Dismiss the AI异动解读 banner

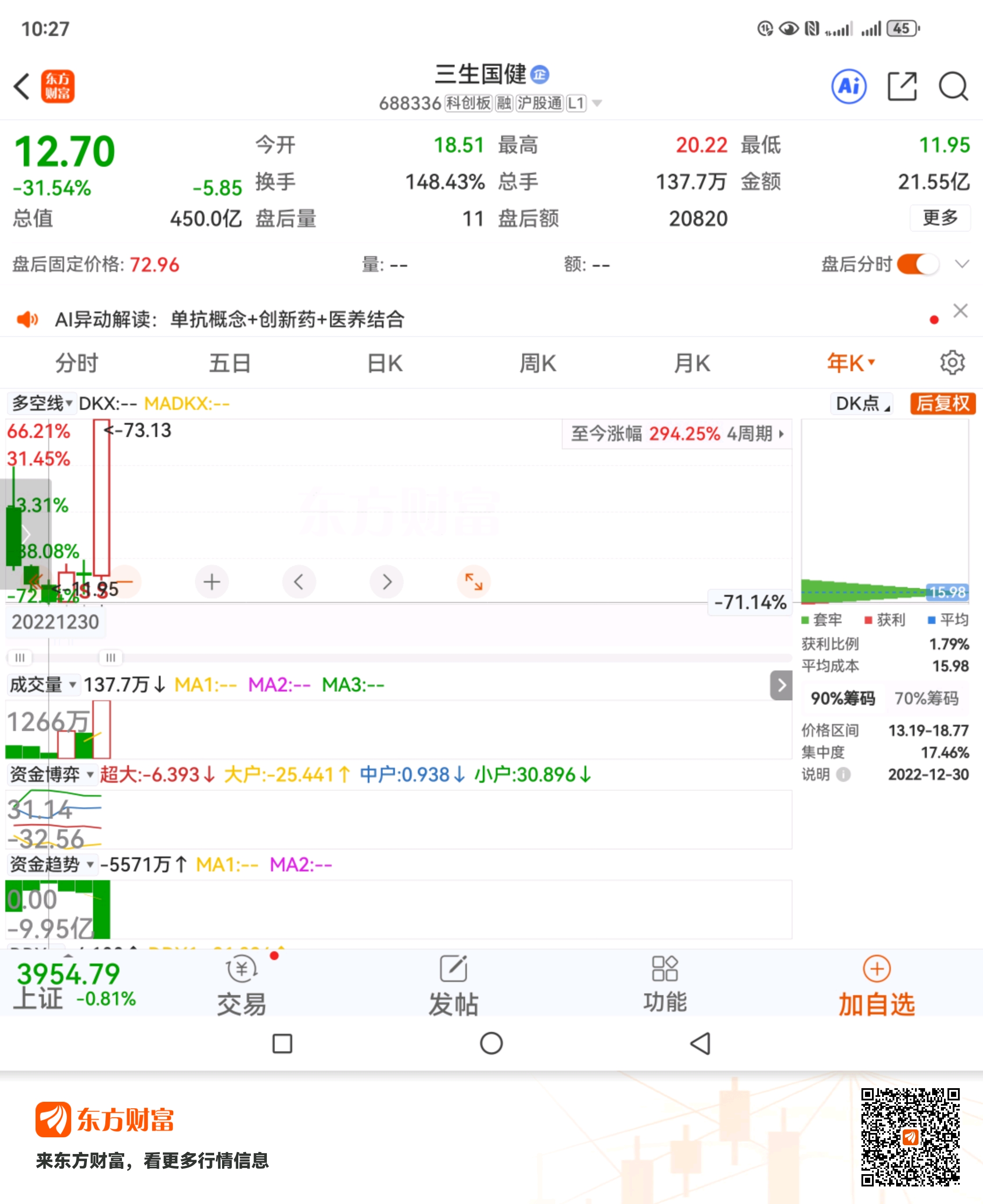tap(960, 311)
